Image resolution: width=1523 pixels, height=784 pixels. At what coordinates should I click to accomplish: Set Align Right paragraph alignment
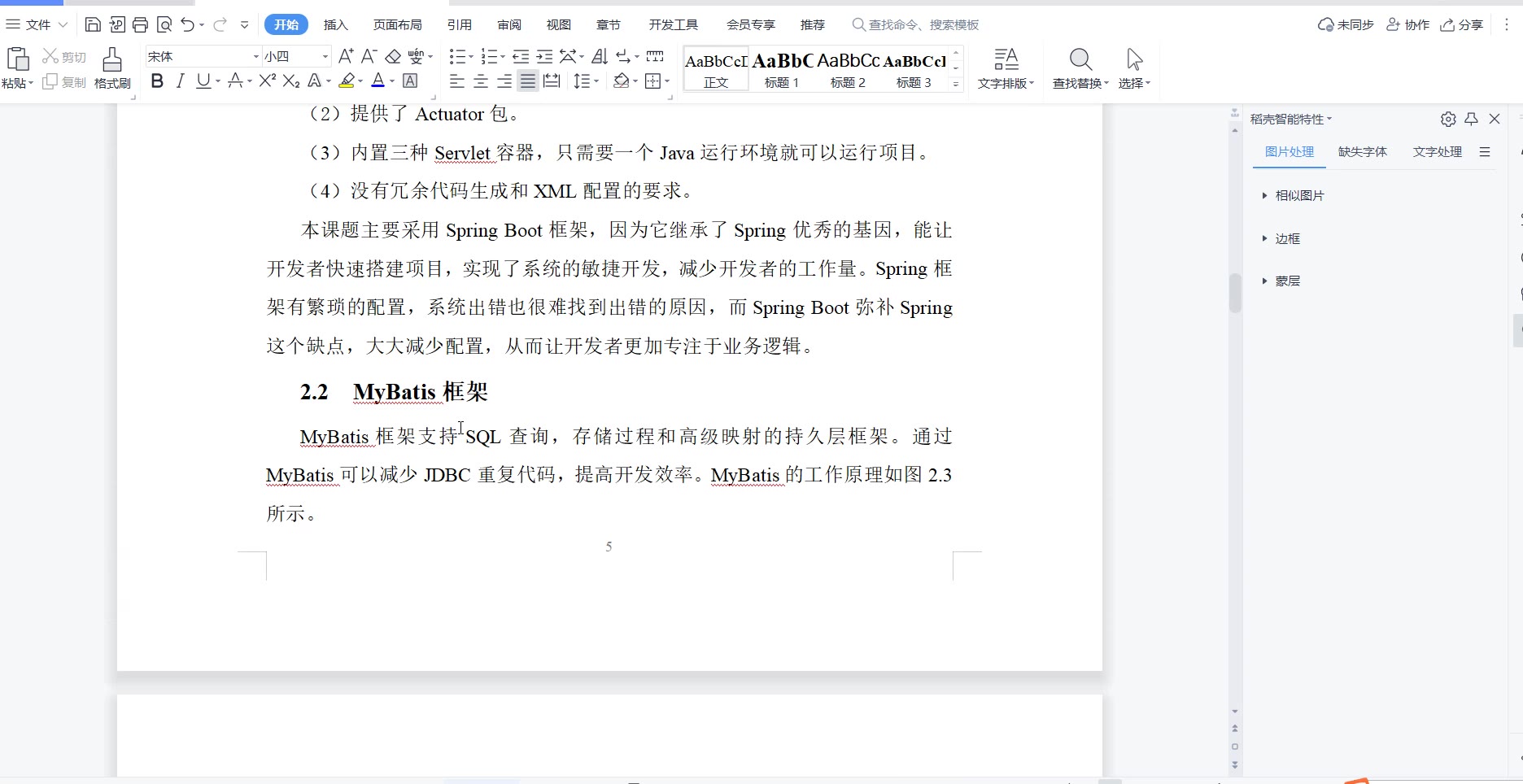pyautogui.click(x=504, y=81)
